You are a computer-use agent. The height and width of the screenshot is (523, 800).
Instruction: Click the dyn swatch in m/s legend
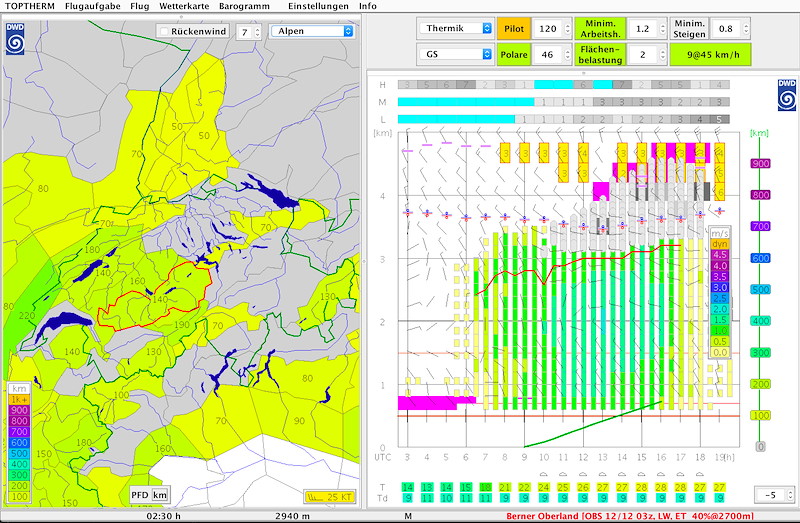click(x=719, y=244)
